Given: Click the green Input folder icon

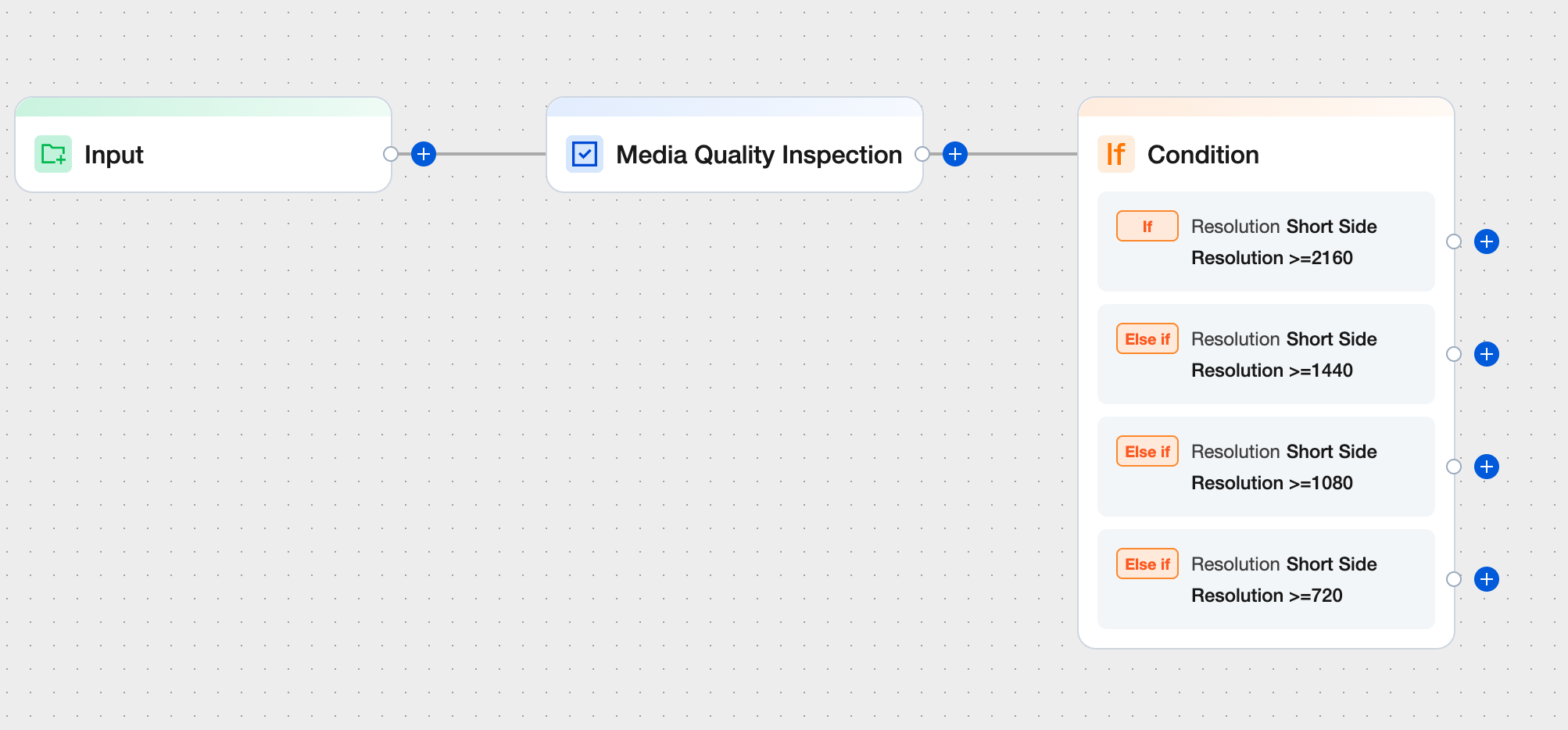Looking at the screenshot, I should [x=53, y=154].
